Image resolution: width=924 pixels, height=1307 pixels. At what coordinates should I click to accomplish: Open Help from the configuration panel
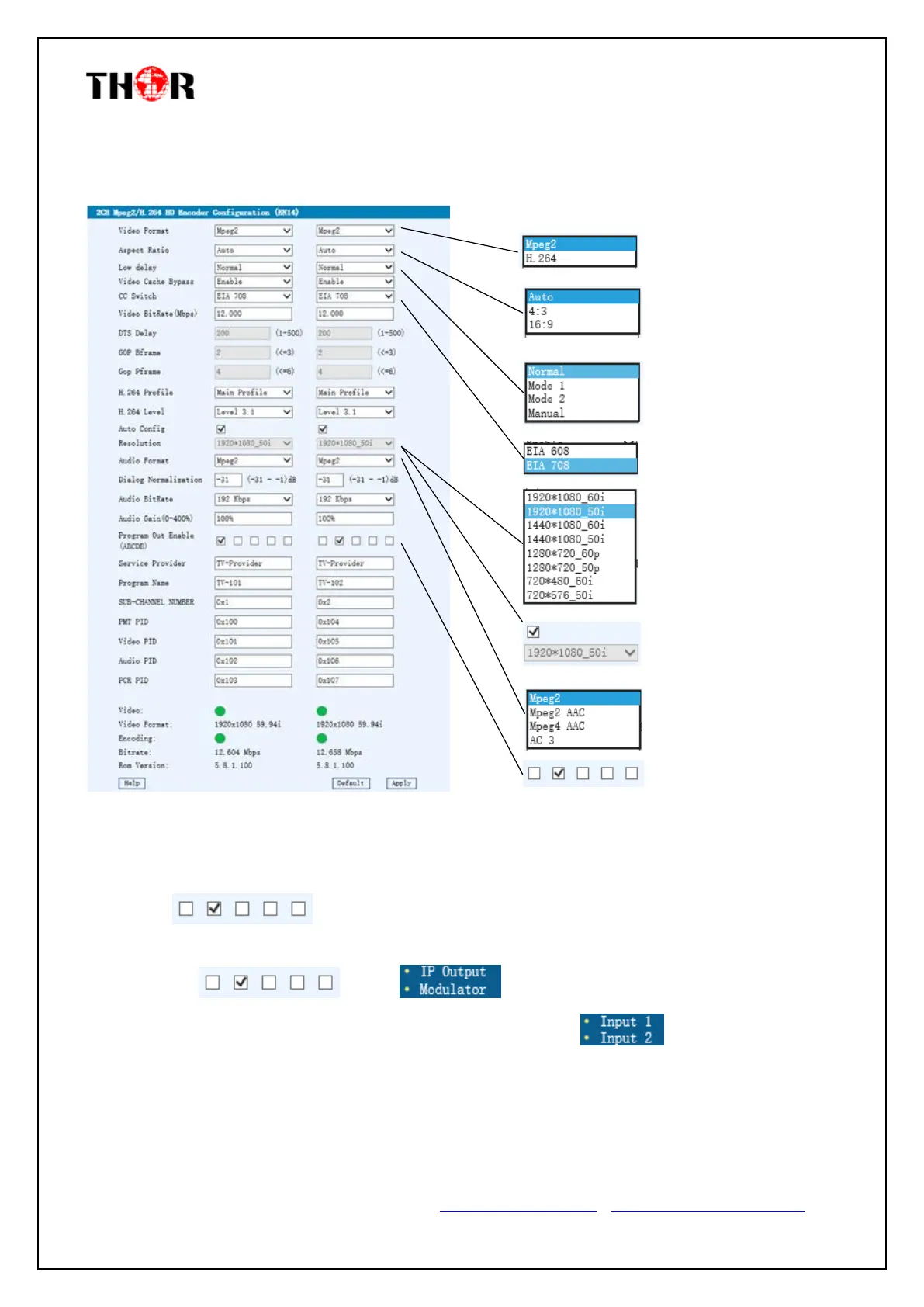(132, 783)
